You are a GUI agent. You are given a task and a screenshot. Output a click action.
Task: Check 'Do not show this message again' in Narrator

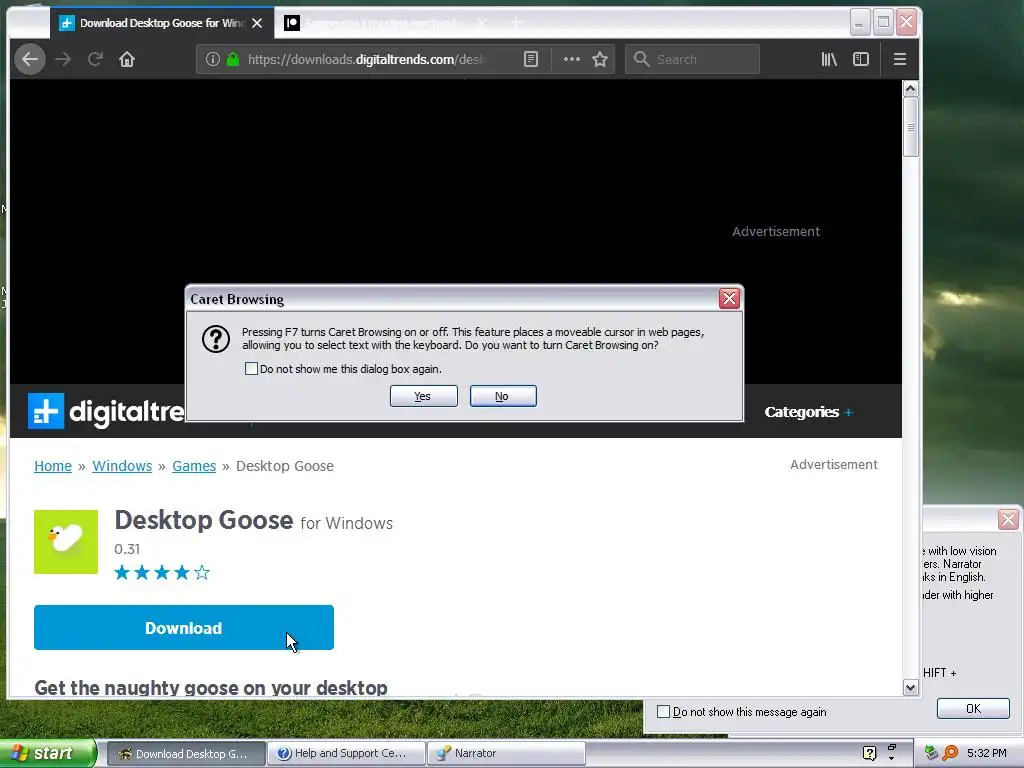click(x=663, y=712)
